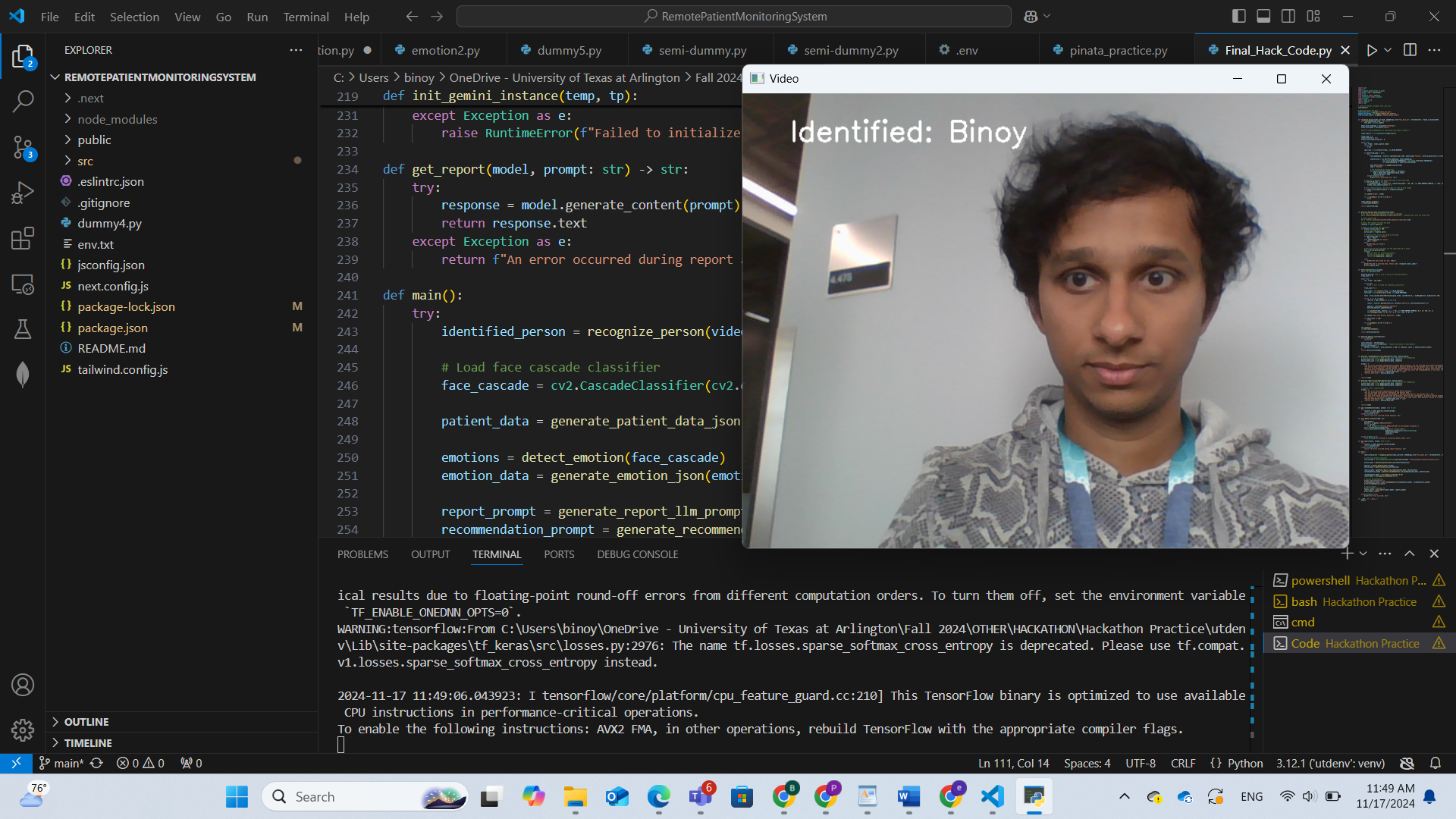Open the new terminal launch profile dropdown
The image size is (1456, 819).
(1363, 554)
